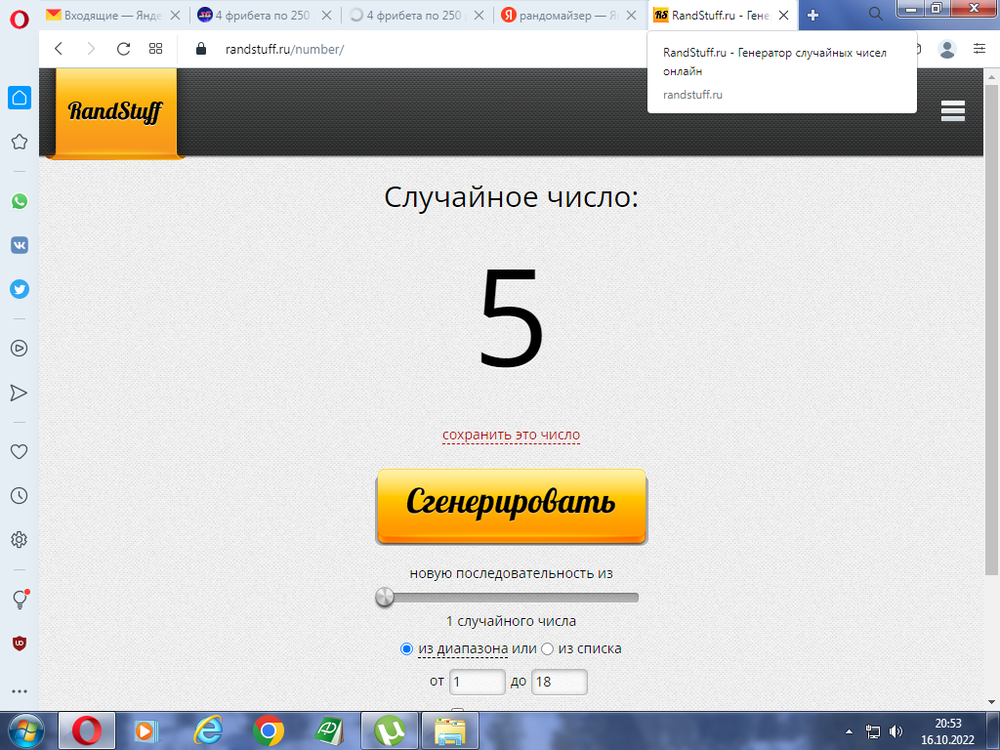Image resolution: width=1000 pixels, height=750 pixels.
Task: Click the Сгенерировать button
Action: (511, 506)
